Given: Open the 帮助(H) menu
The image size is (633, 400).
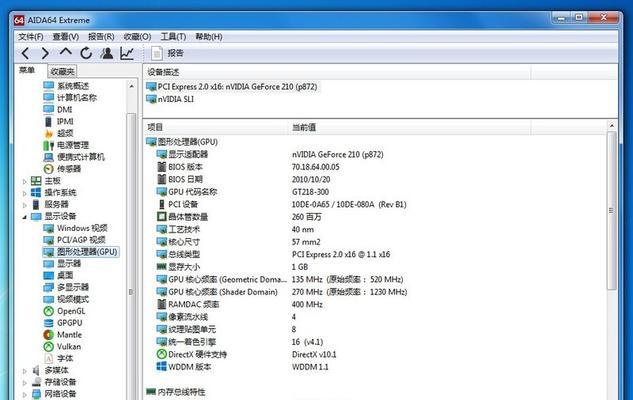Looking at the screenshot, I should [x=209, y=37].
